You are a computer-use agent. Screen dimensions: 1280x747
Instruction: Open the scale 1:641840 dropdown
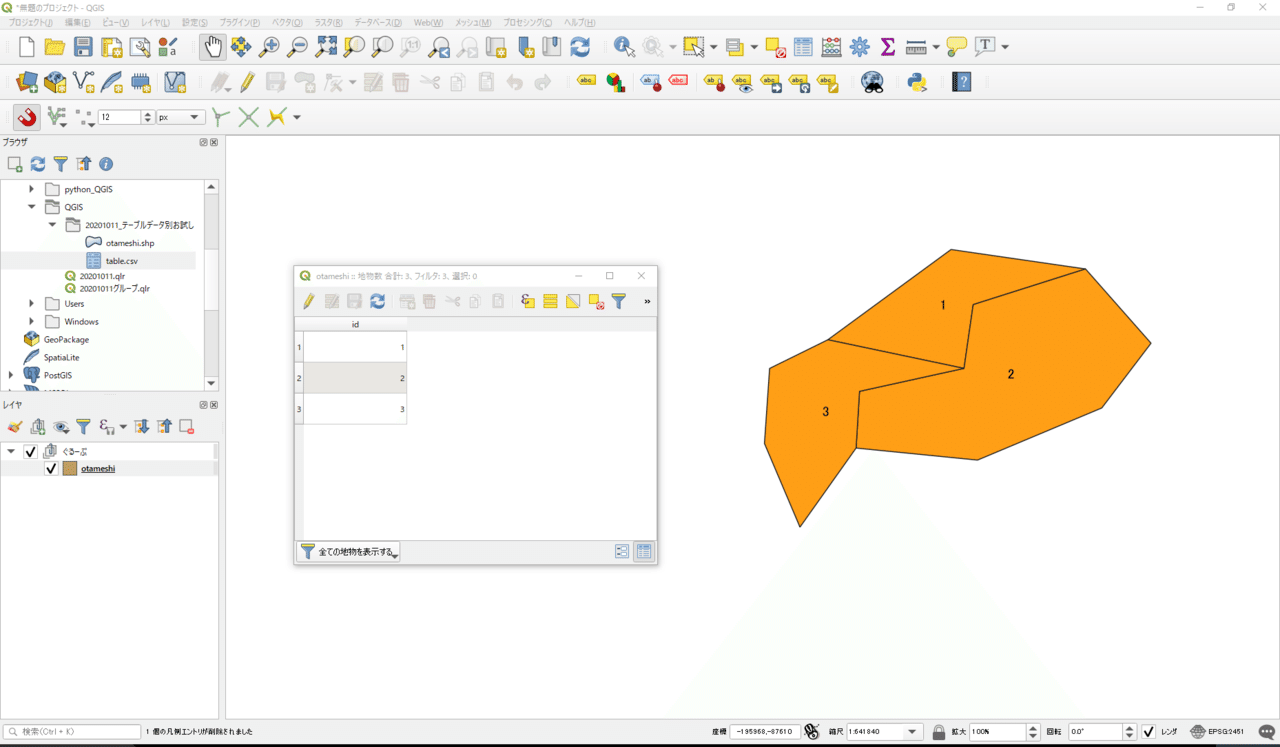913,732
